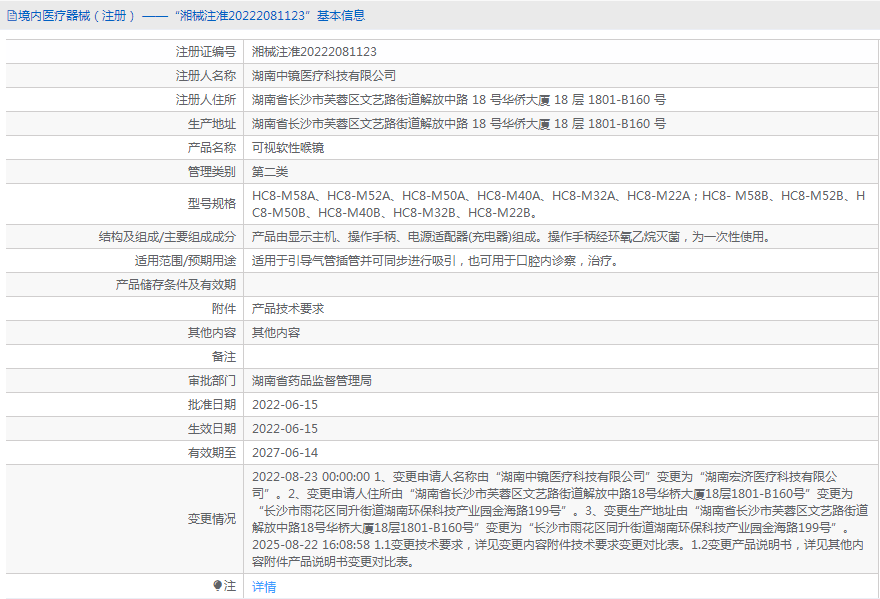Click the 产品储存条件及有效期 label
Viewport: 880px width, 599px height.
[176, 285]
